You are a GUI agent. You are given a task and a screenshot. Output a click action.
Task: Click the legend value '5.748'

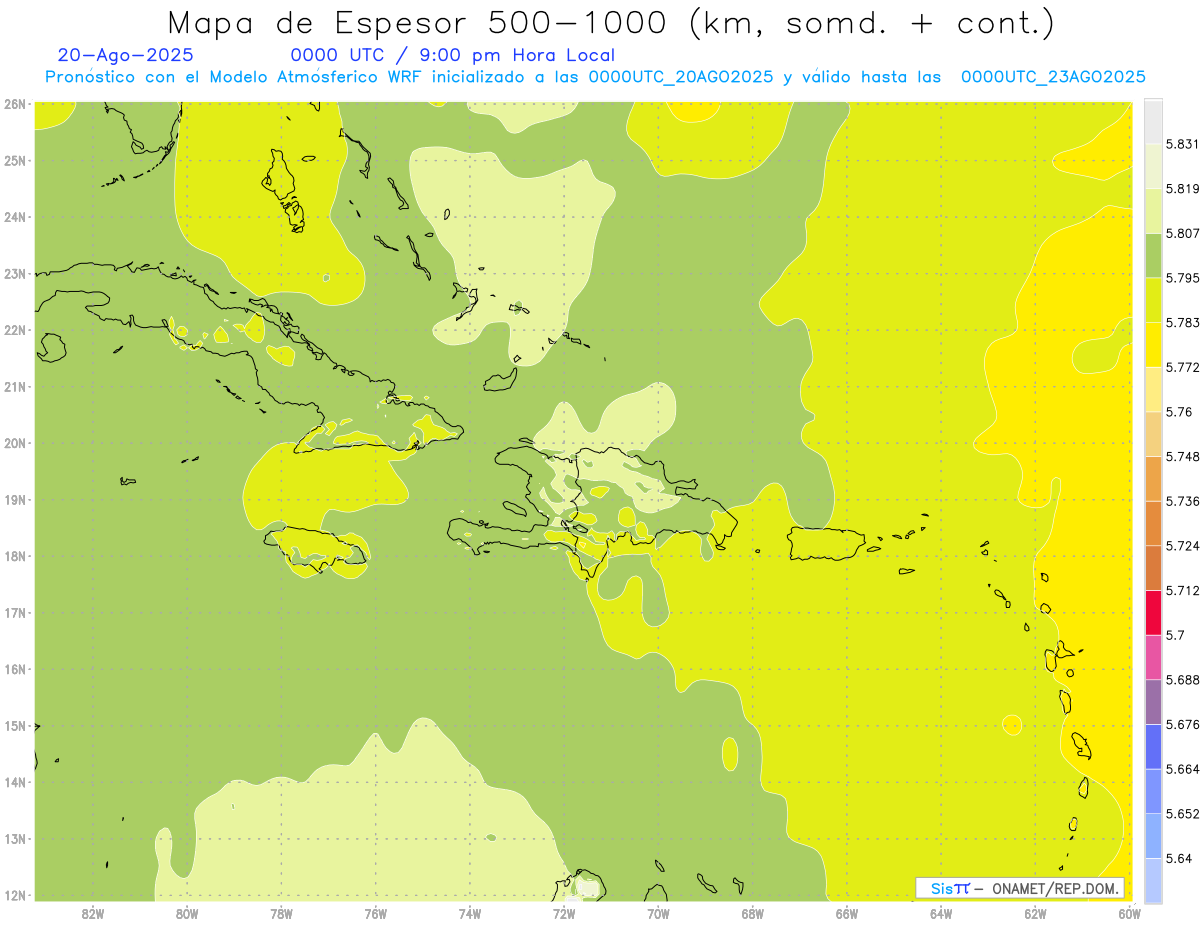tap(1182, 456)
